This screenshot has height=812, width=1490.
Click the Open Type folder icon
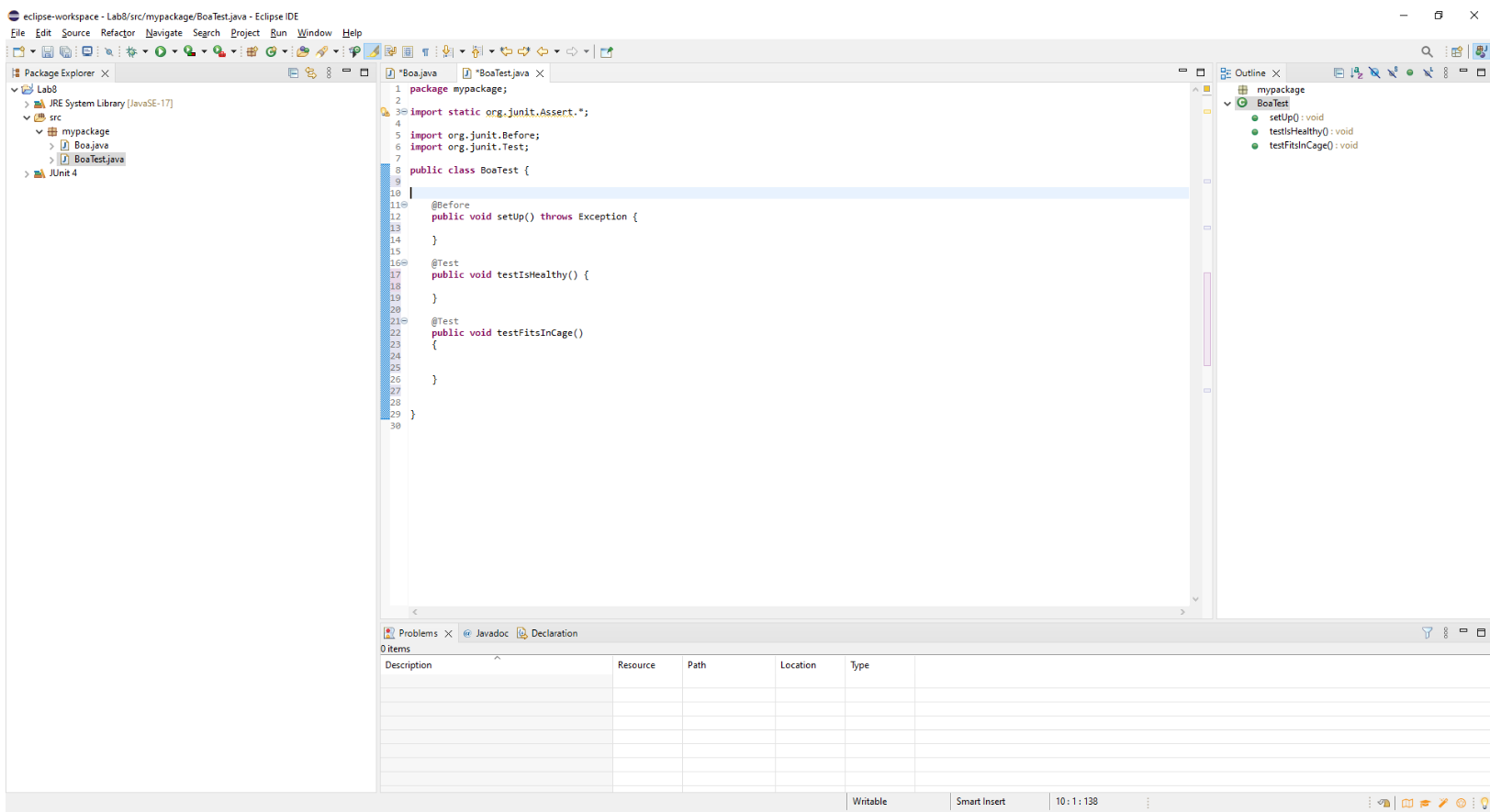click(x=302, y=51)
